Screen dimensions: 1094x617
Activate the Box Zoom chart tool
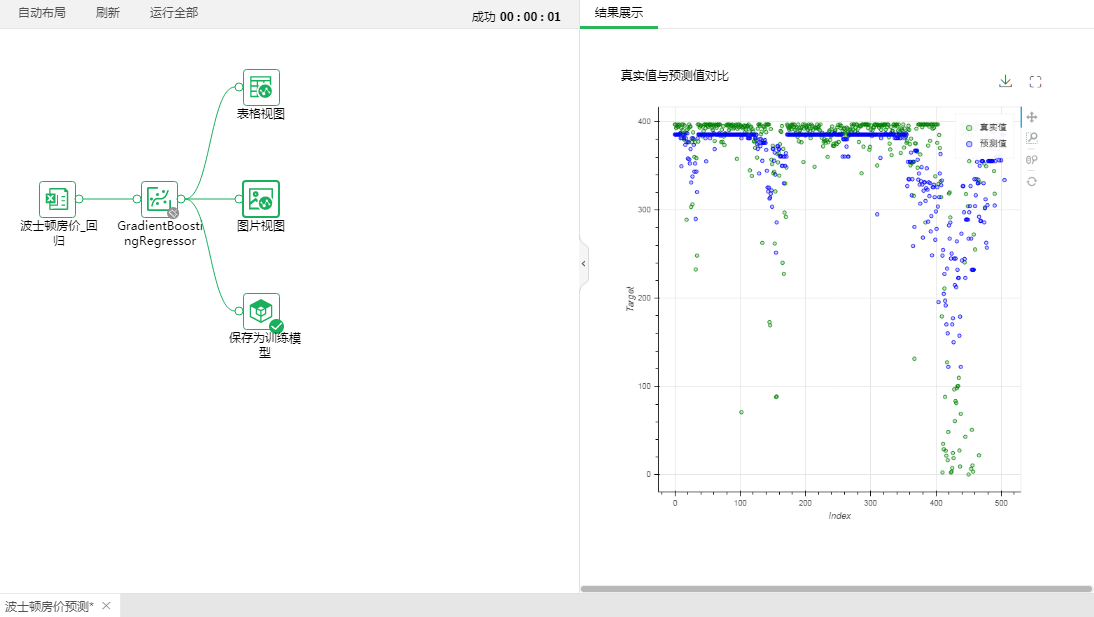point(1032,138)
